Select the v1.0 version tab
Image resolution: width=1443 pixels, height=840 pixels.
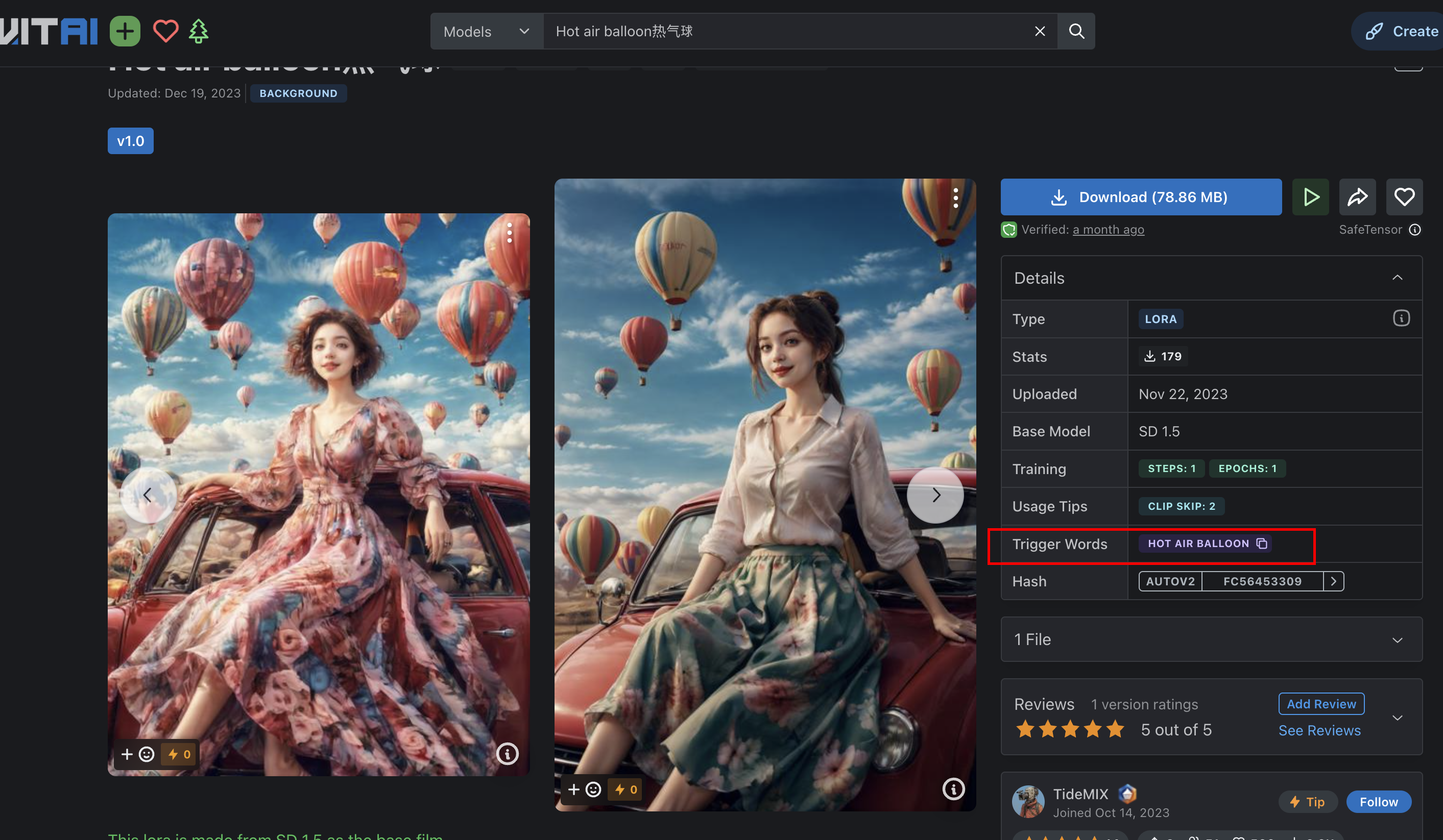click(131, 141)
